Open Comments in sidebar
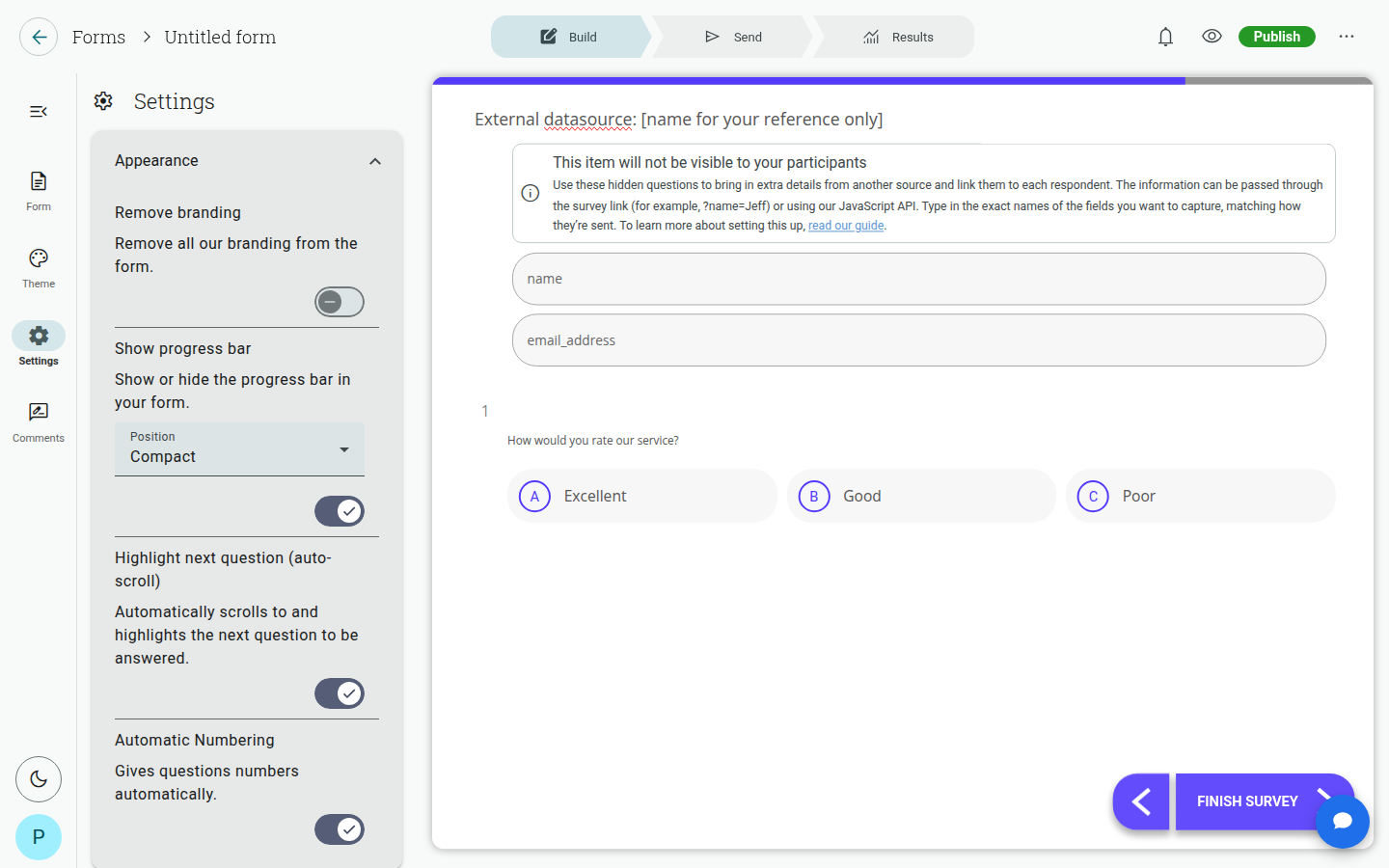1389x868 pixels. pyautogui.click(x=39, y=422)
